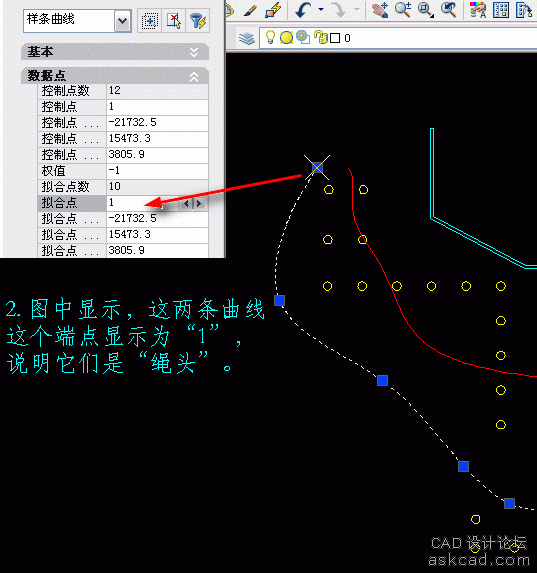The image size is (537, 573).
Task: Select the Match Properties paintbrush icon
Action: click(251, 10)
